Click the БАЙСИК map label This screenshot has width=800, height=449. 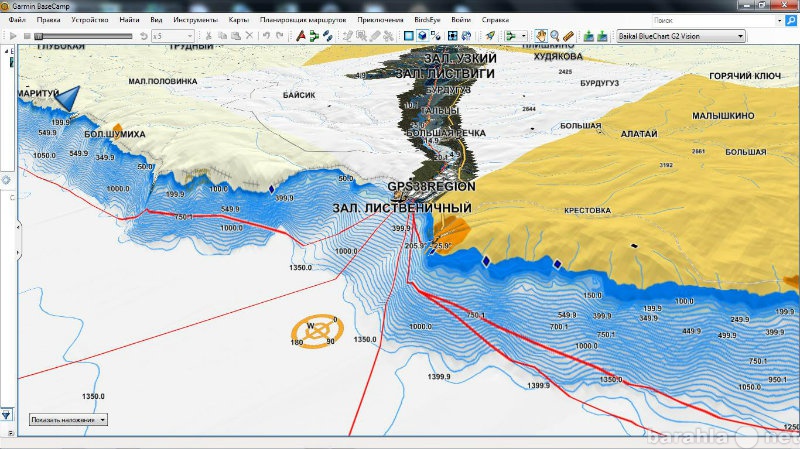tap(299, 95)
